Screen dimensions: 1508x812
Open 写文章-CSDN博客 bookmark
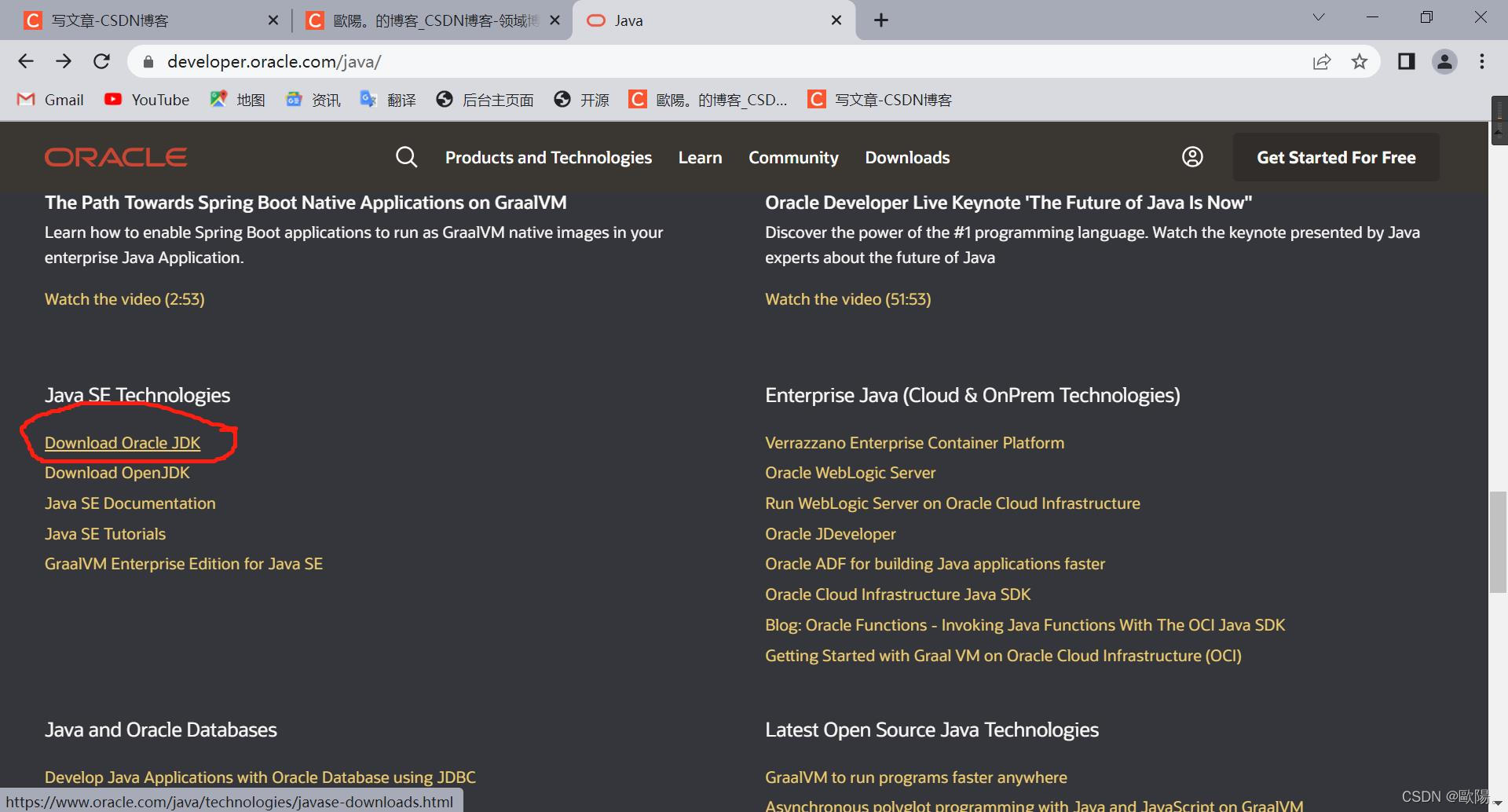click(880, 100)
